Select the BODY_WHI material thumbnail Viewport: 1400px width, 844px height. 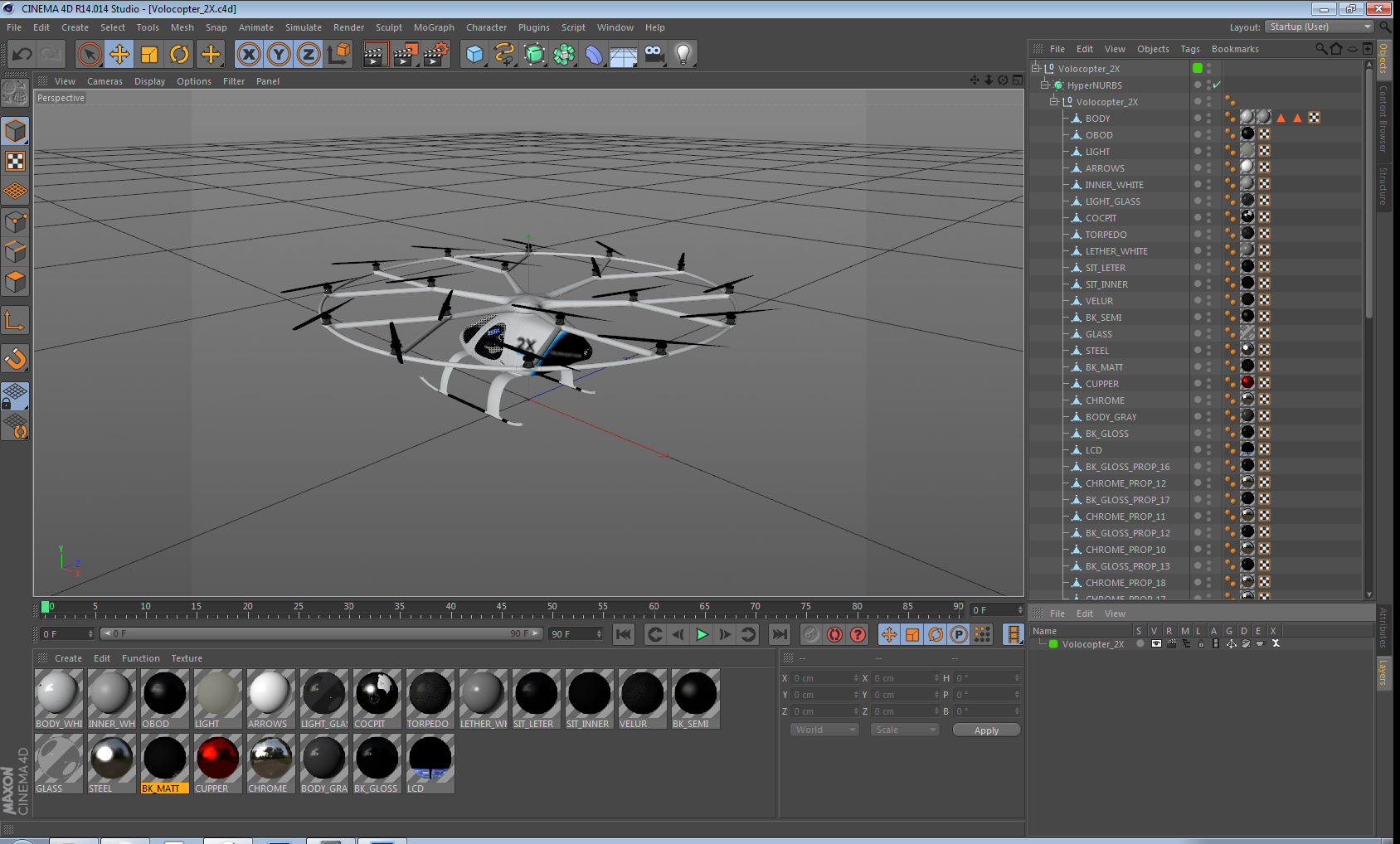coord(58,698)
